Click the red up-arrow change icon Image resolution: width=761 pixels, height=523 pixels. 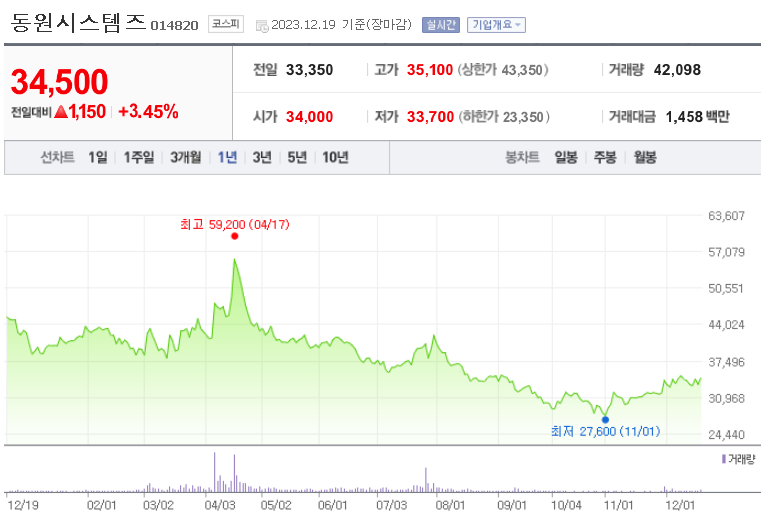click(61, 112)
